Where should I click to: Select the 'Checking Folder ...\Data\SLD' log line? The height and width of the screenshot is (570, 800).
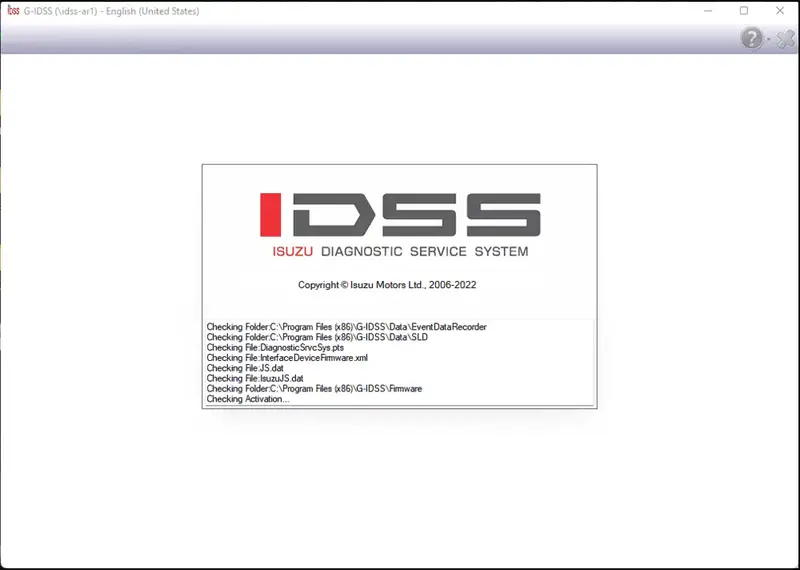[317, 337]
